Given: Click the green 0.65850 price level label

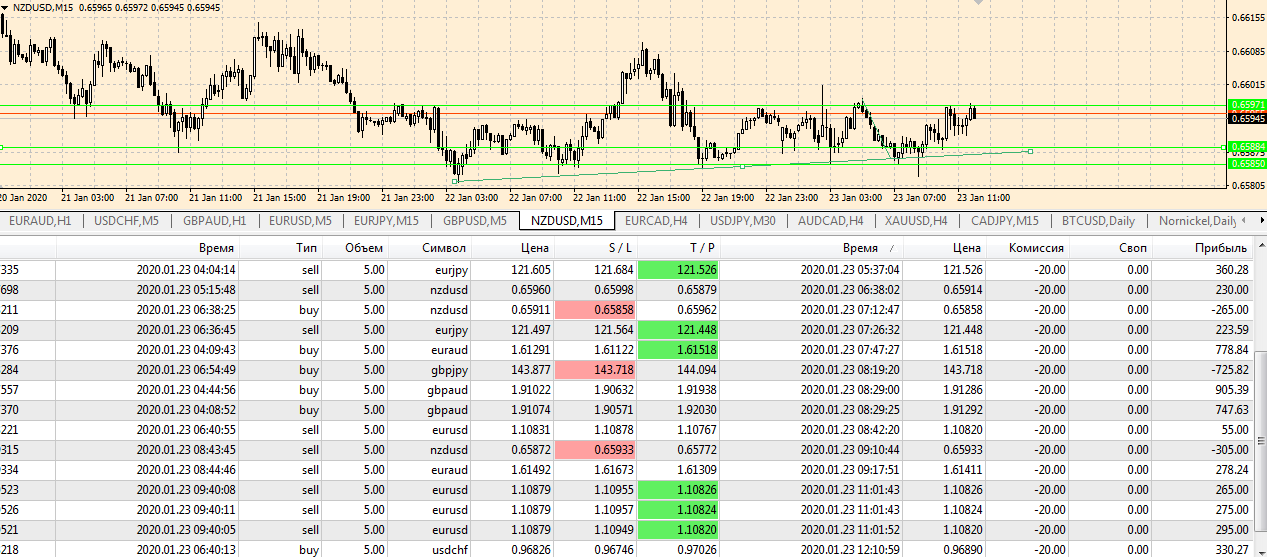Looking at the screenshot, I should (1246, 163).
